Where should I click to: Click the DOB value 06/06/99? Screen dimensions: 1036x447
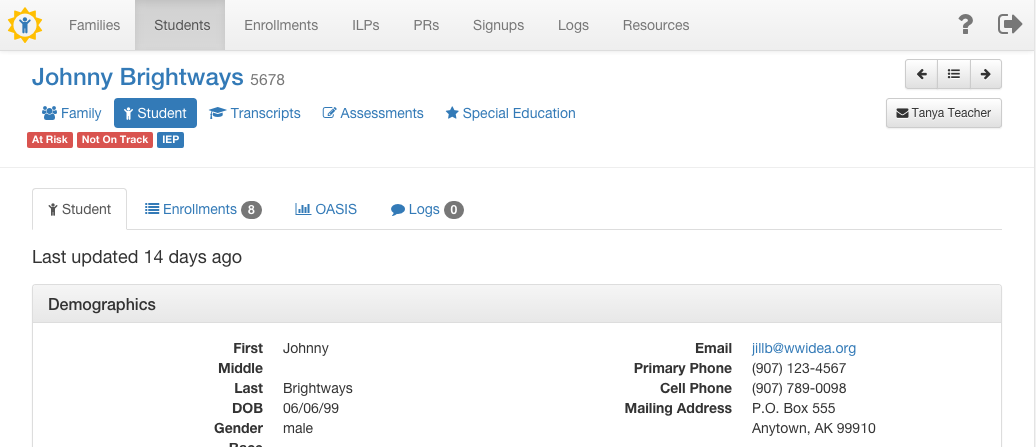(311, 409)
